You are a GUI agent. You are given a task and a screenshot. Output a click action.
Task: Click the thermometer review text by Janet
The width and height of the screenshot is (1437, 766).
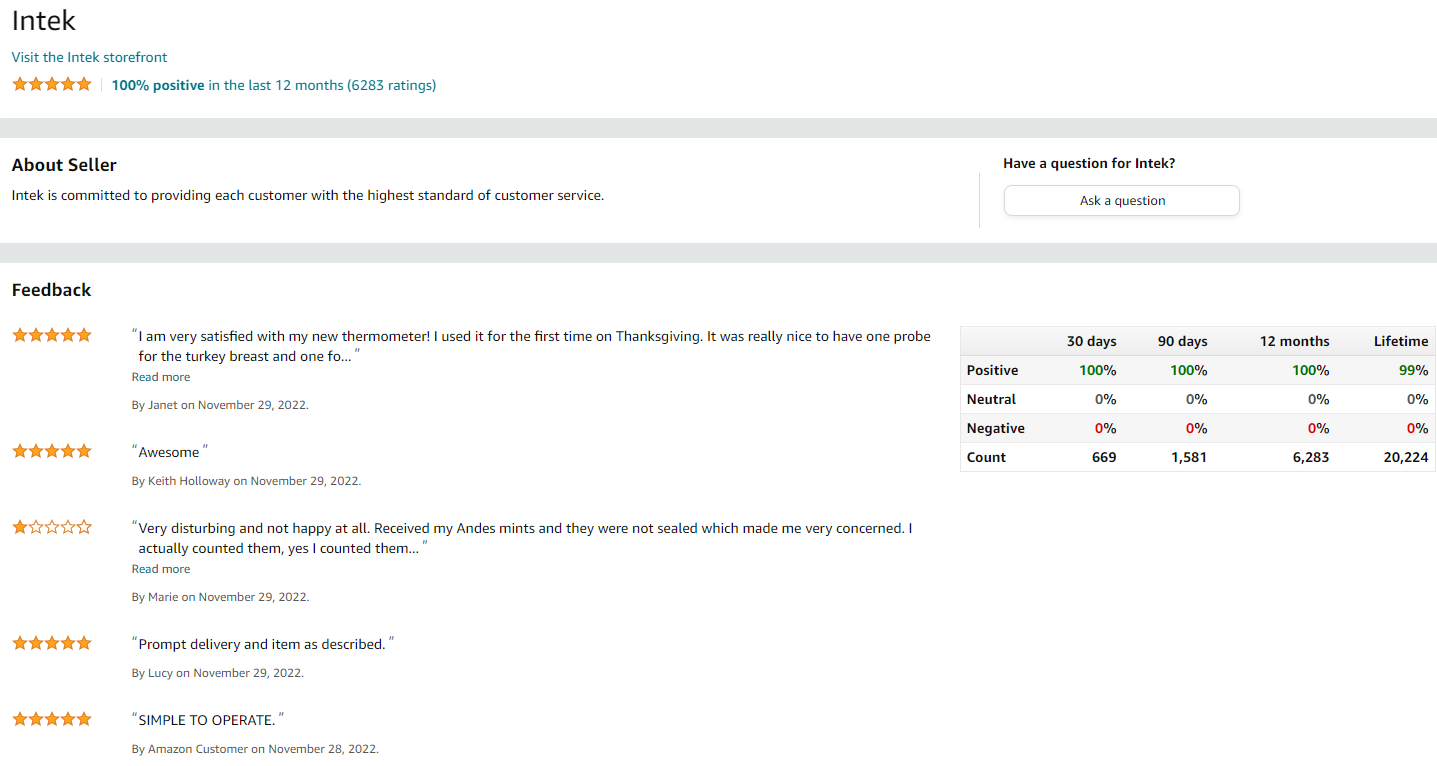[532, 346]
